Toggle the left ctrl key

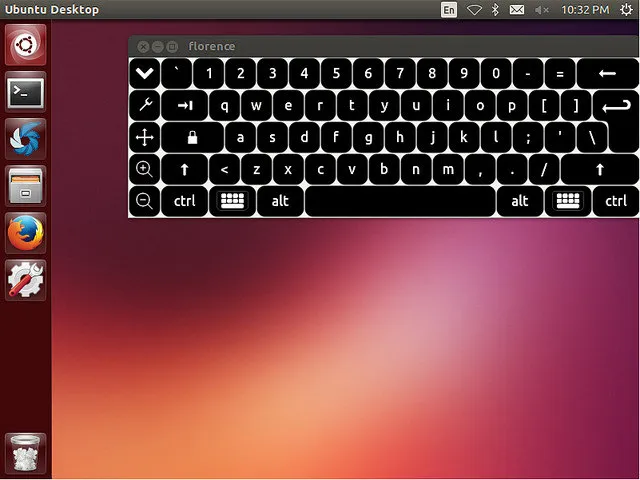[x=184, y=201]
